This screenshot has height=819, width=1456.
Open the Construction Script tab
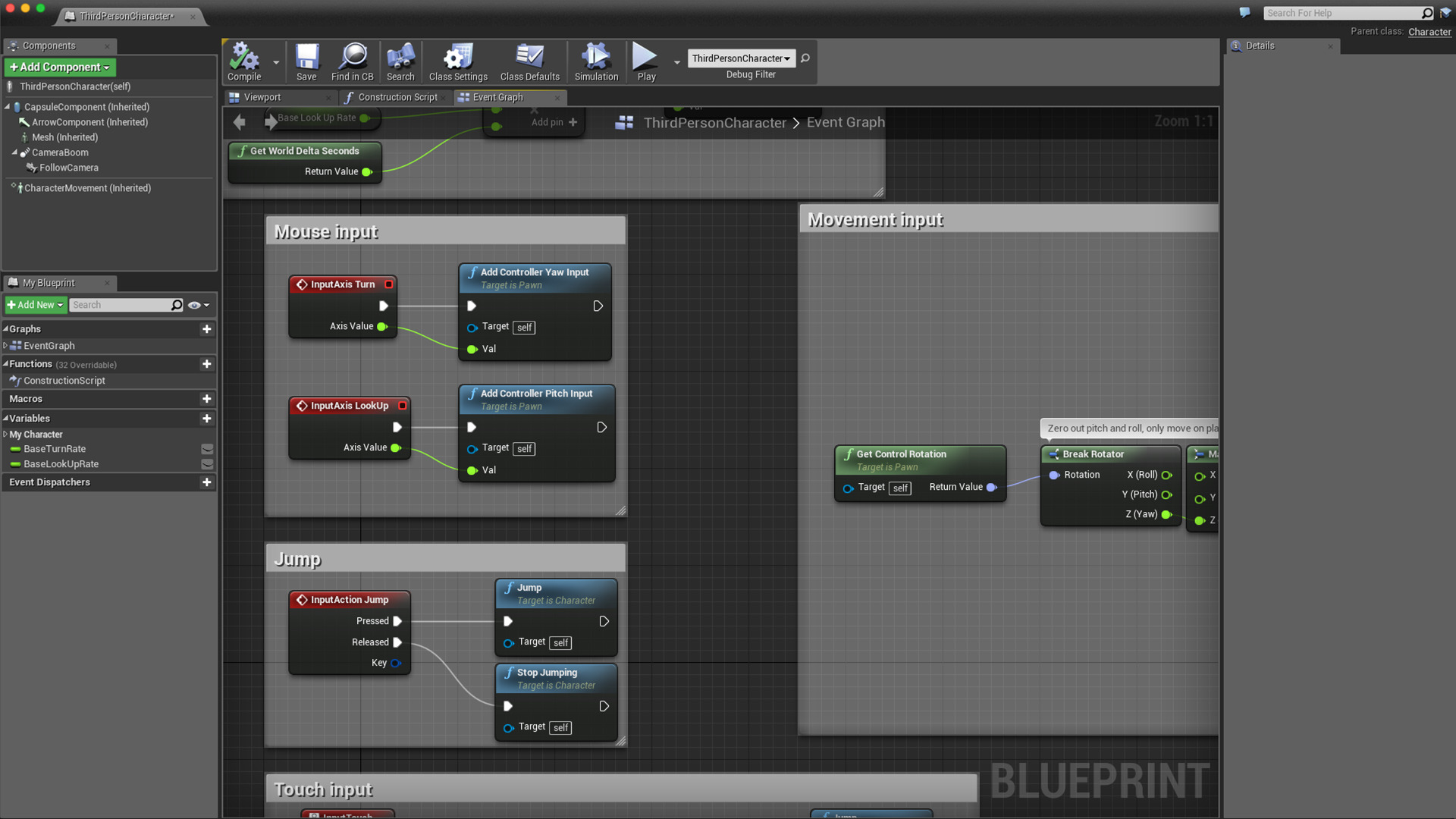[398, 97]
